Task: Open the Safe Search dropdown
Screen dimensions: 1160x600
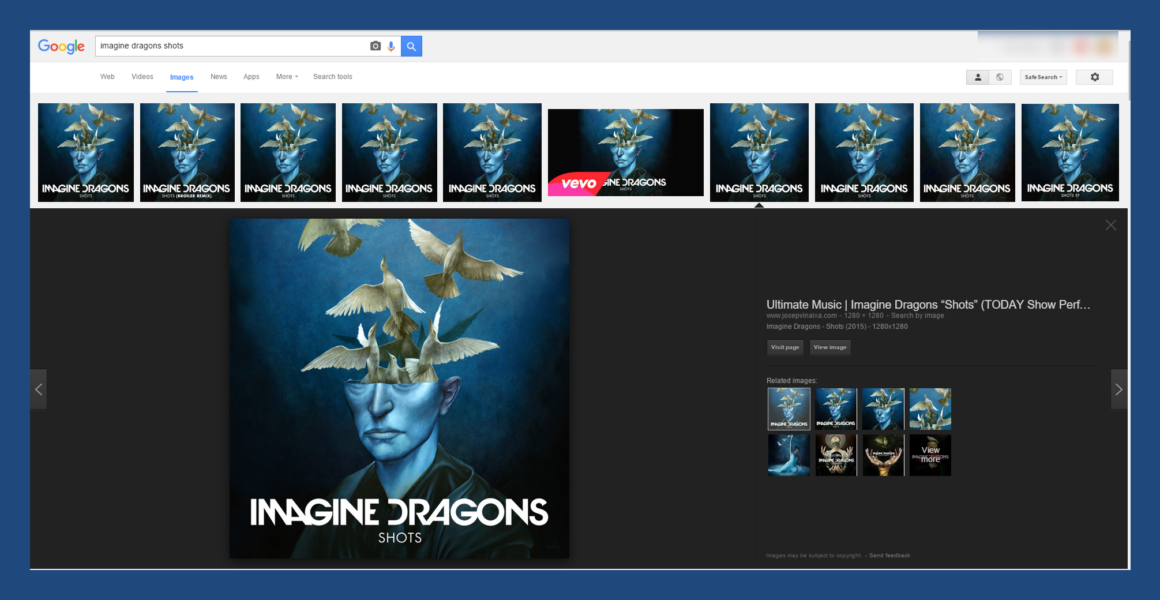Action: pos(1043,76)
